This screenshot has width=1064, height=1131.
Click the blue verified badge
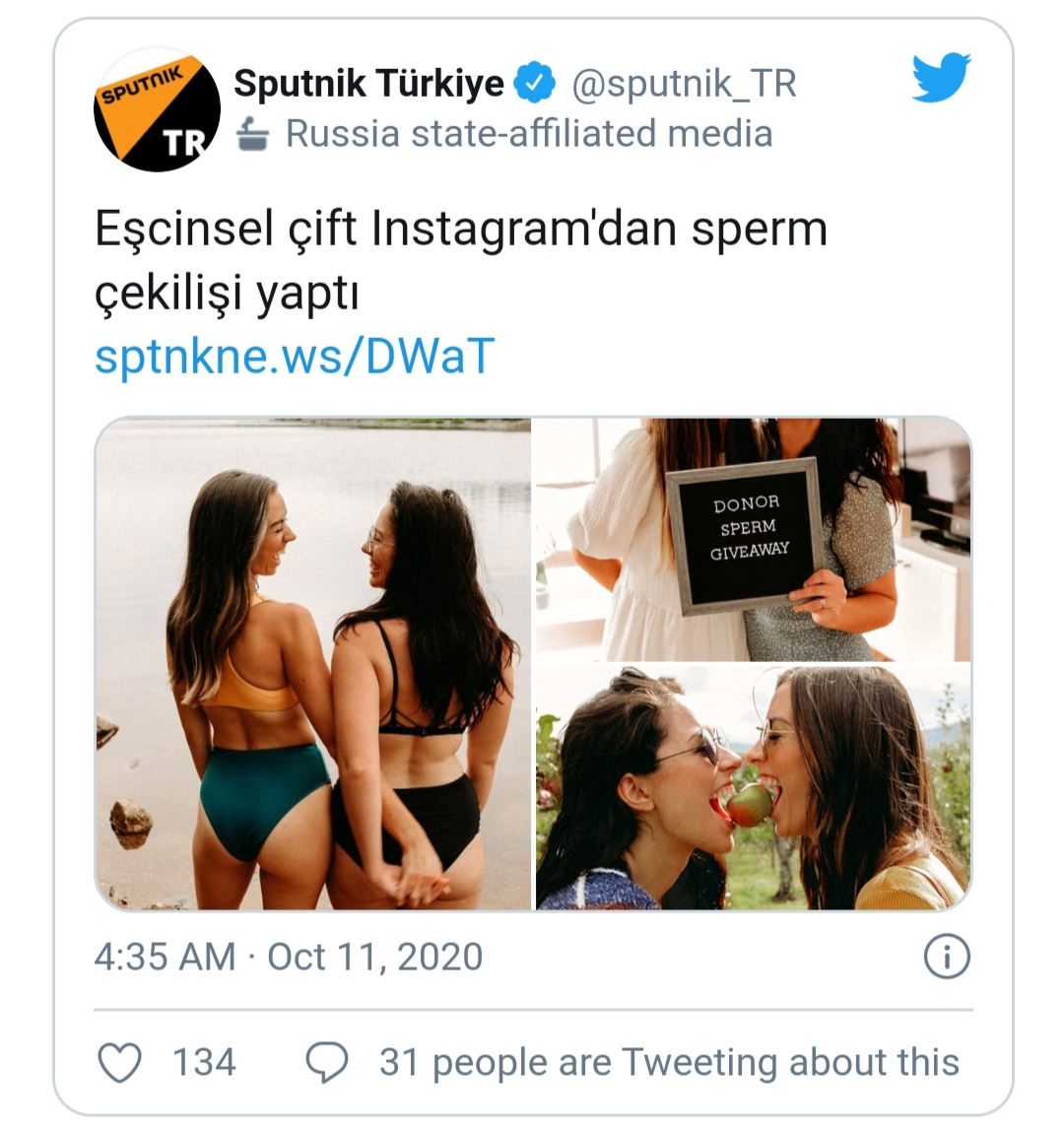535,82
